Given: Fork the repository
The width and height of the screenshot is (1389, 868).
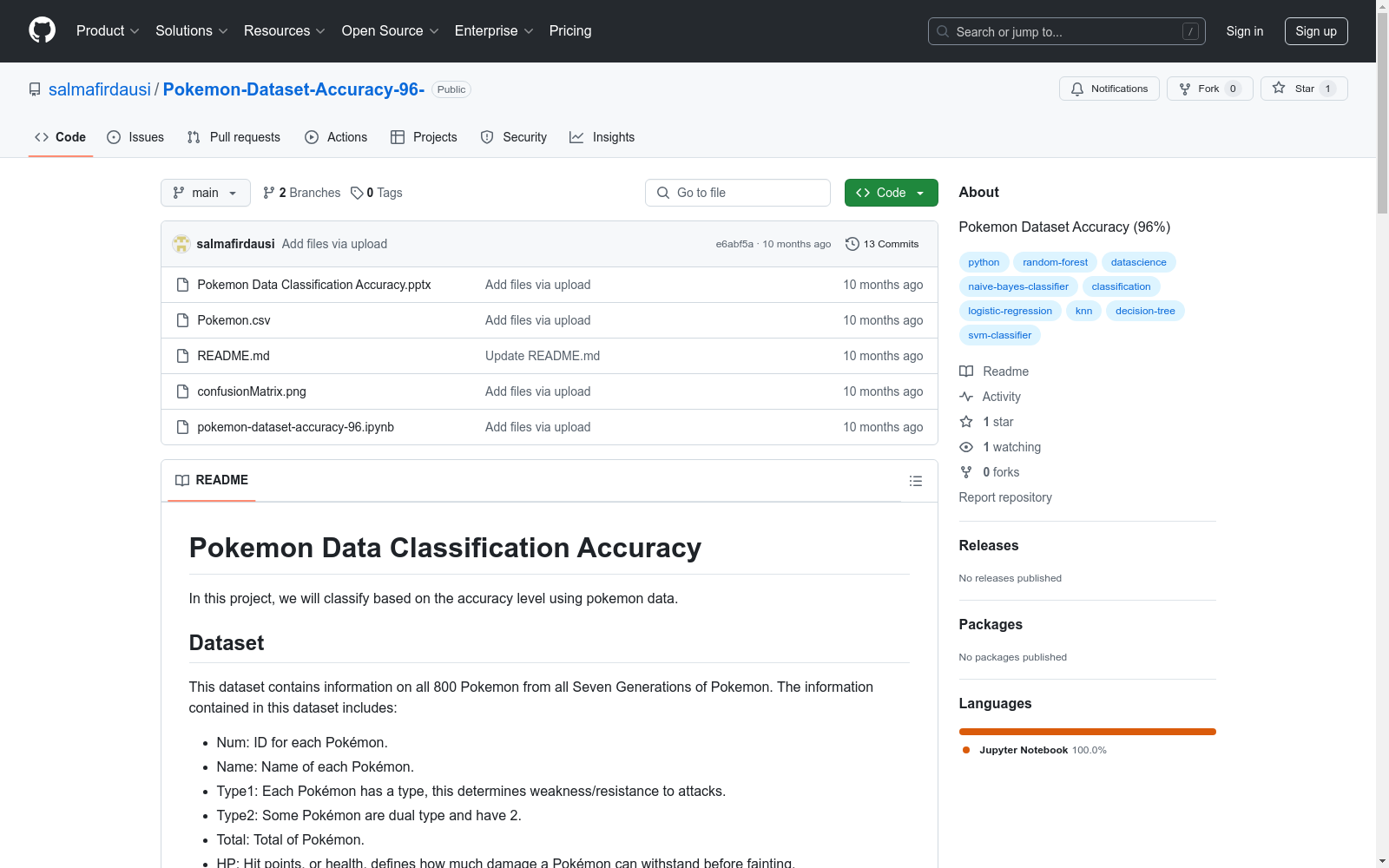Looking at the screenshot, I should pos(1209,89).
